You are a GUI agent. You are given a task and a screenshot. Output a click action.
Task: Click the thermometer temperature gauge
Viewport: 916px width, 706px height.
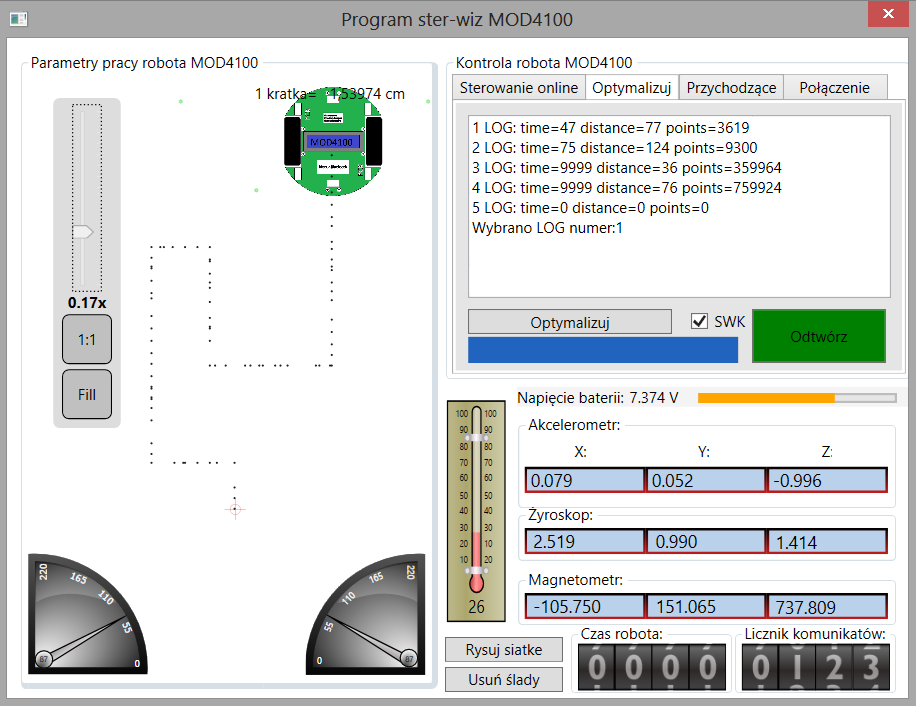coord(476,510)
